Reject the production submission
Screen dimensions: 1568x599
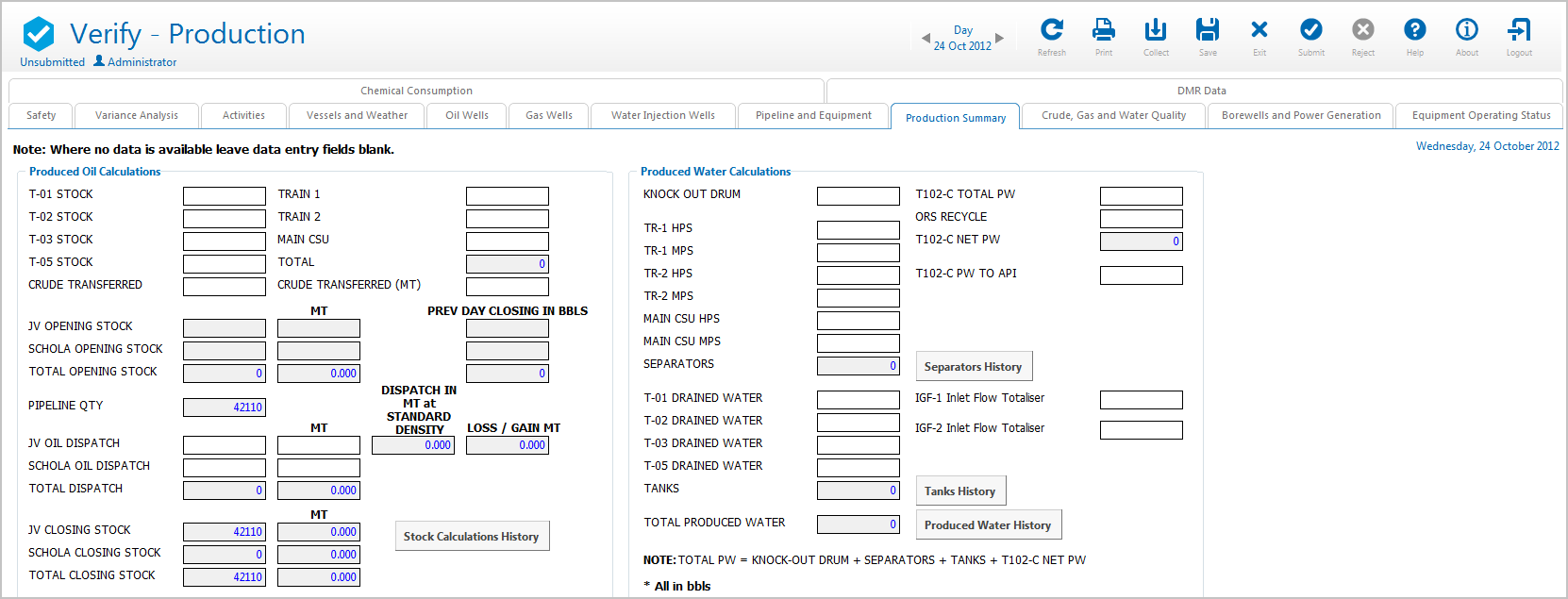1363,31
